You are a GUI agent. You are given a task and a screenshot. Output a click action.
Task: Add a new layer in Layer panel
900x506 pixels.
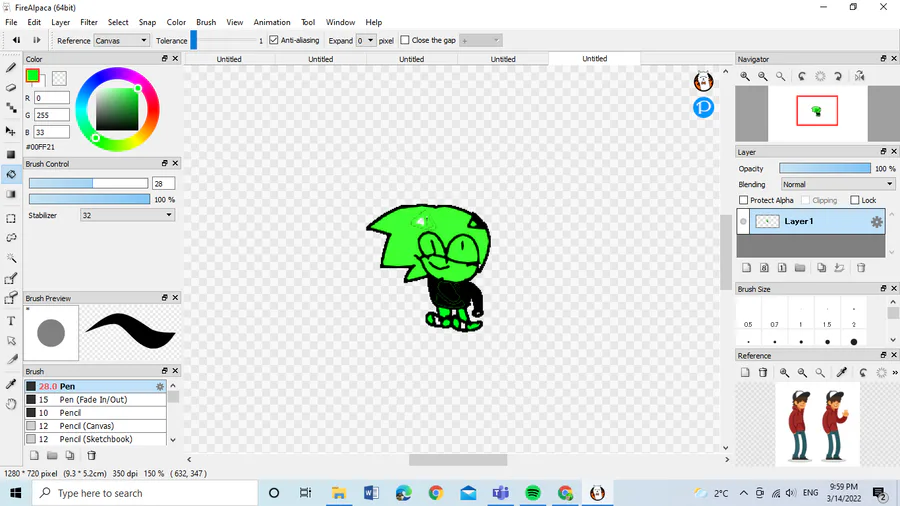coord(746,268)
